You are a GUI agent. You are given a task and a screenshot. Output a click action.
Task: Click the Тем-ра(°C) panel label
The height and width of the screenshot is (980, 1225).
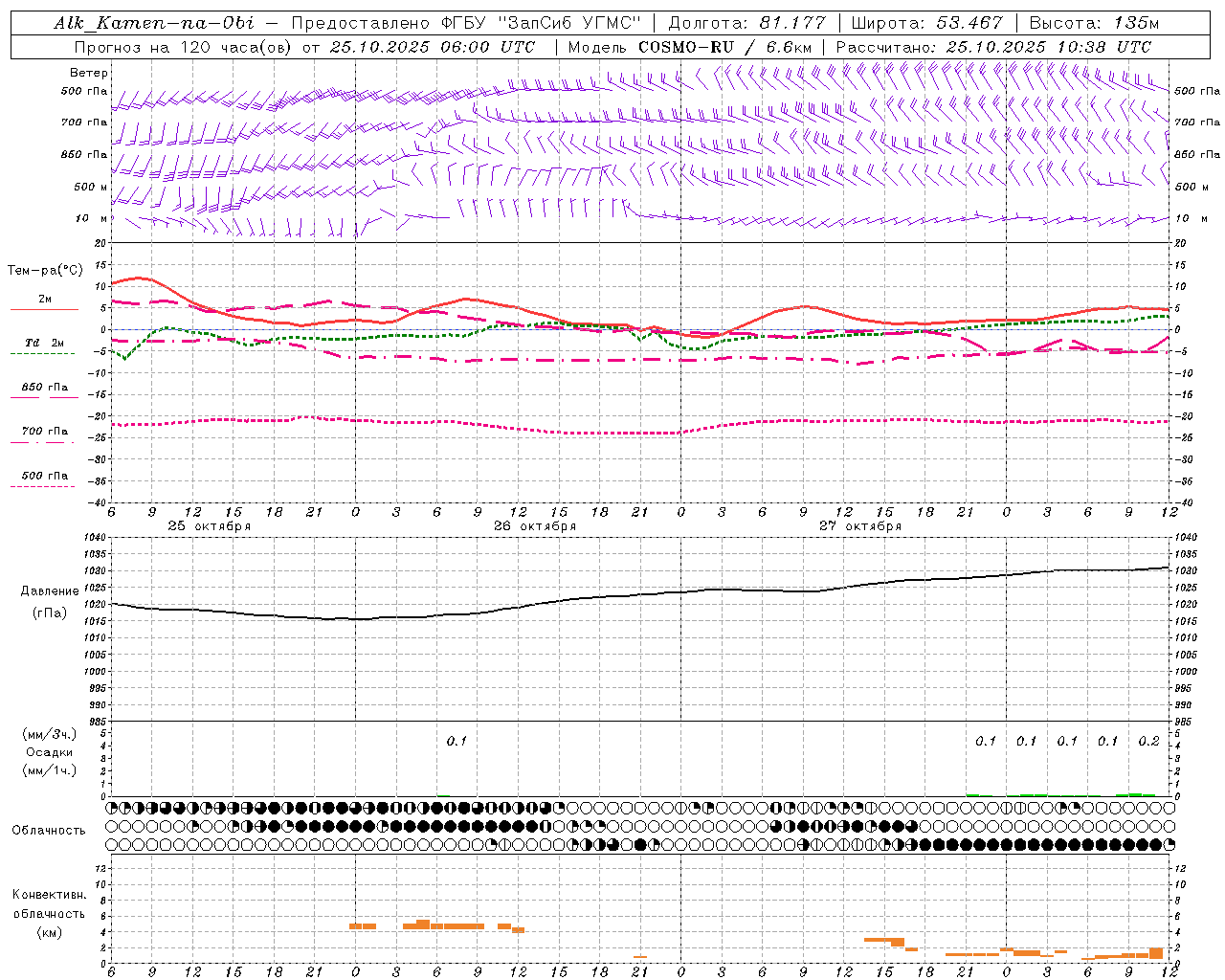pyautogui.click(x=45, y=271)
